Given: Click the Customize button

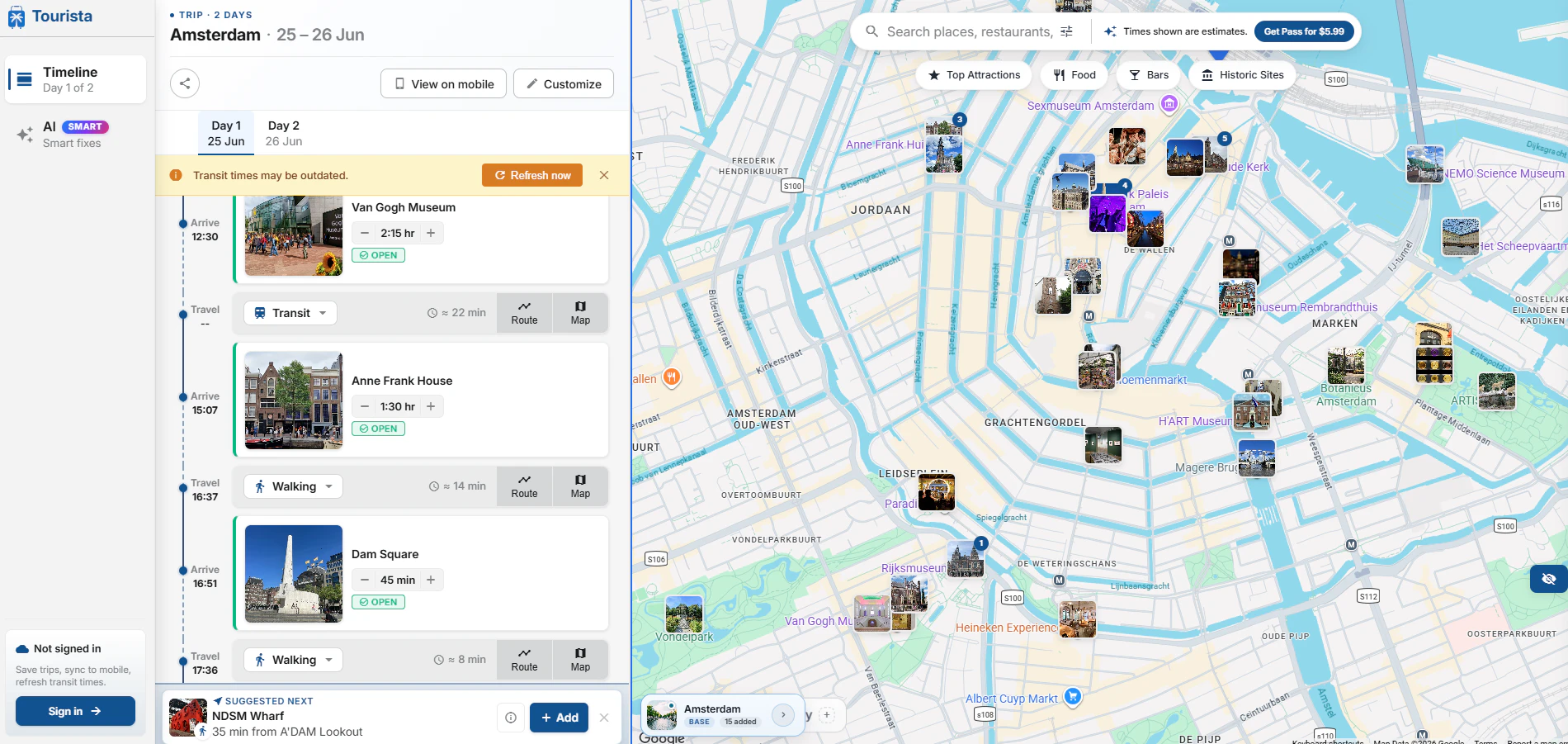Looking at the screenshot, I should tap(564, 83).
